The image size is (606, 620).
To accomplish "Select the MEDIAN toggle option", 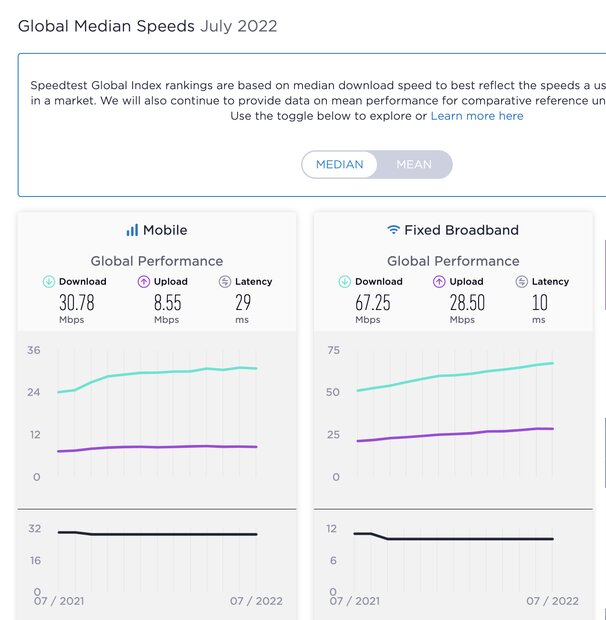I will click(340, 164).
